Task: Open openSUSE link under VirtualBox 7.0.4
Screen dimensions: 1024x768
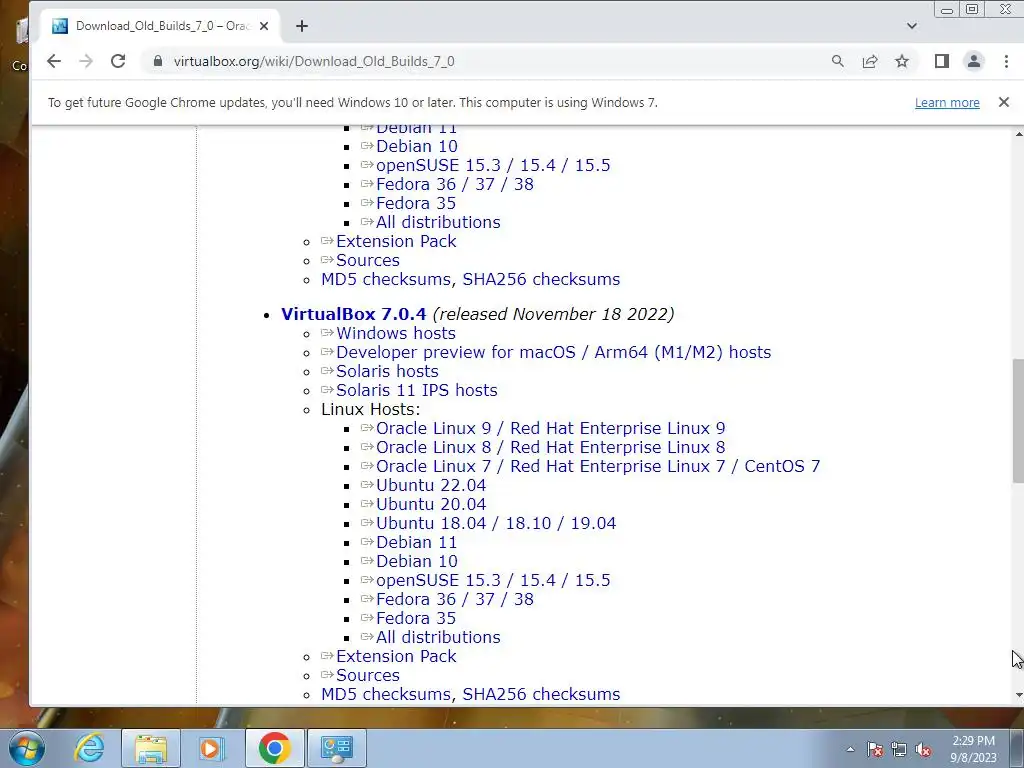Action: point(493,580)
